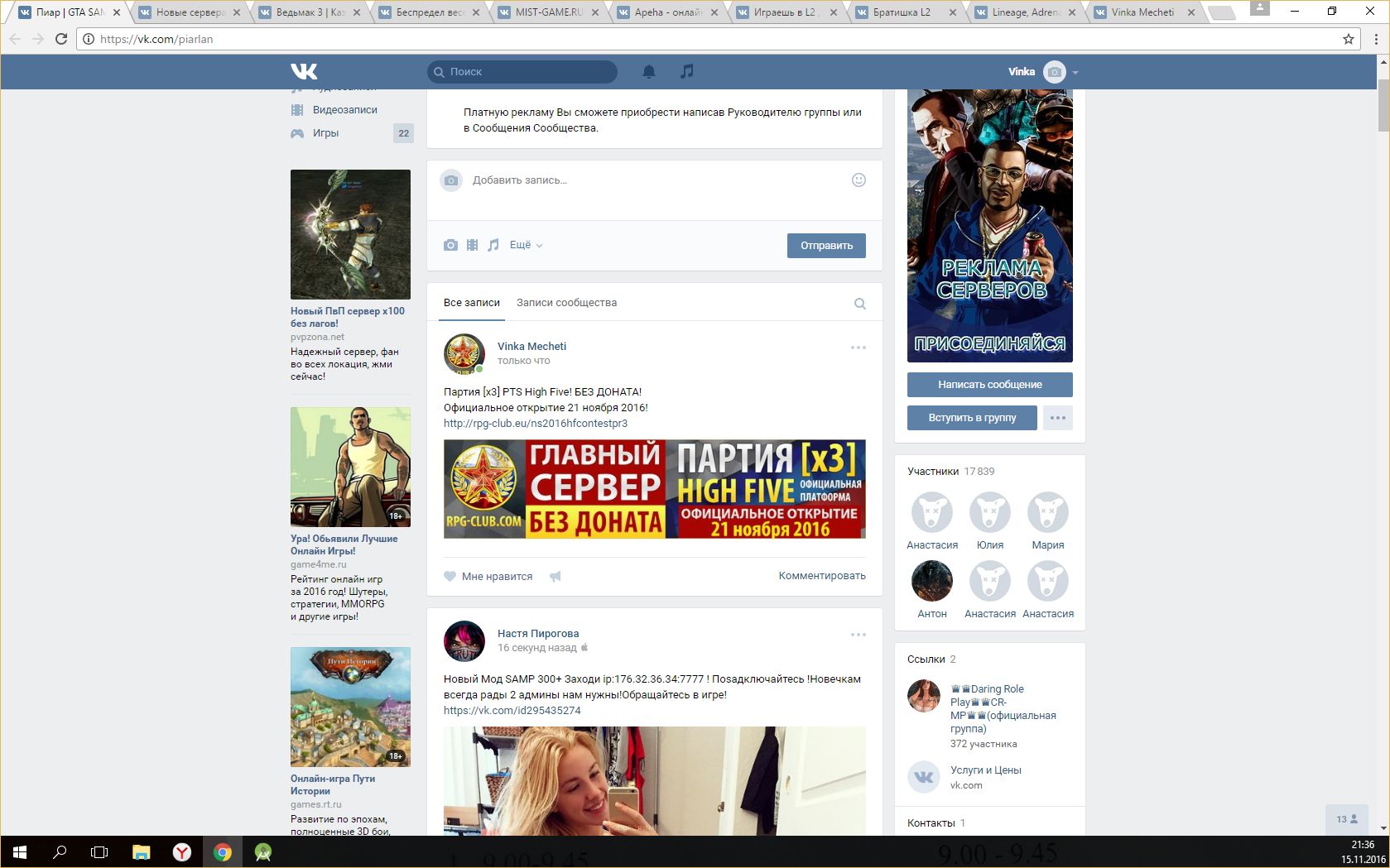Click Вступить в группу button
This screenshot has height=868, width=1390.
tap(971, 418)
